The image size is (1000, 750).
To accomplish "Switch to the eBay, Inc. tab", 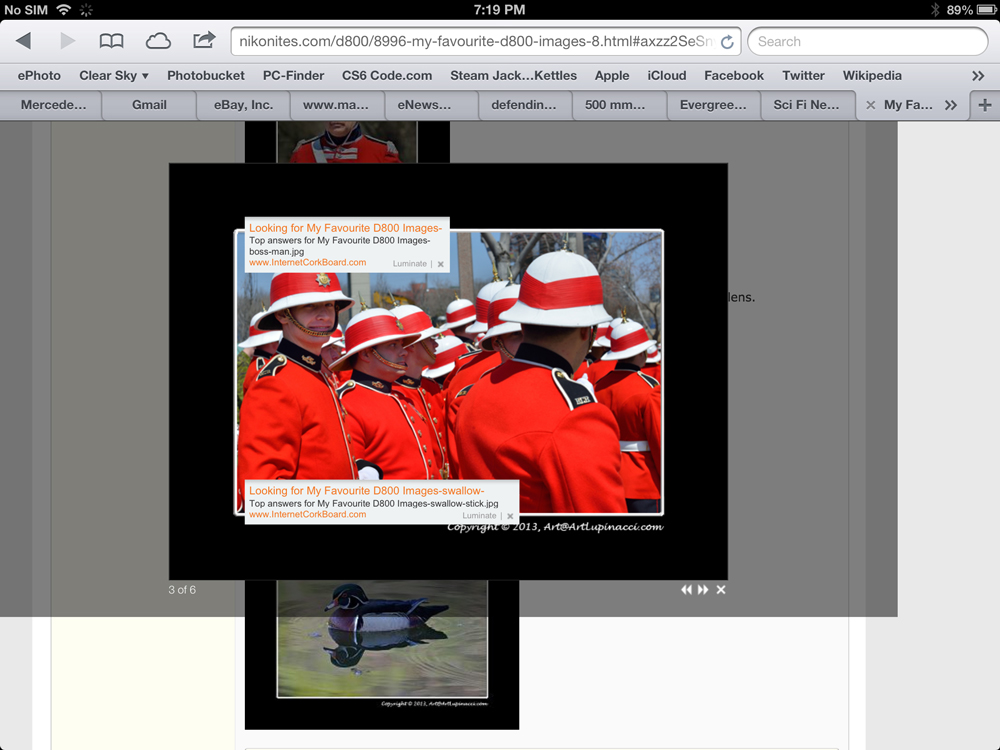I will (x=243, y=105).
